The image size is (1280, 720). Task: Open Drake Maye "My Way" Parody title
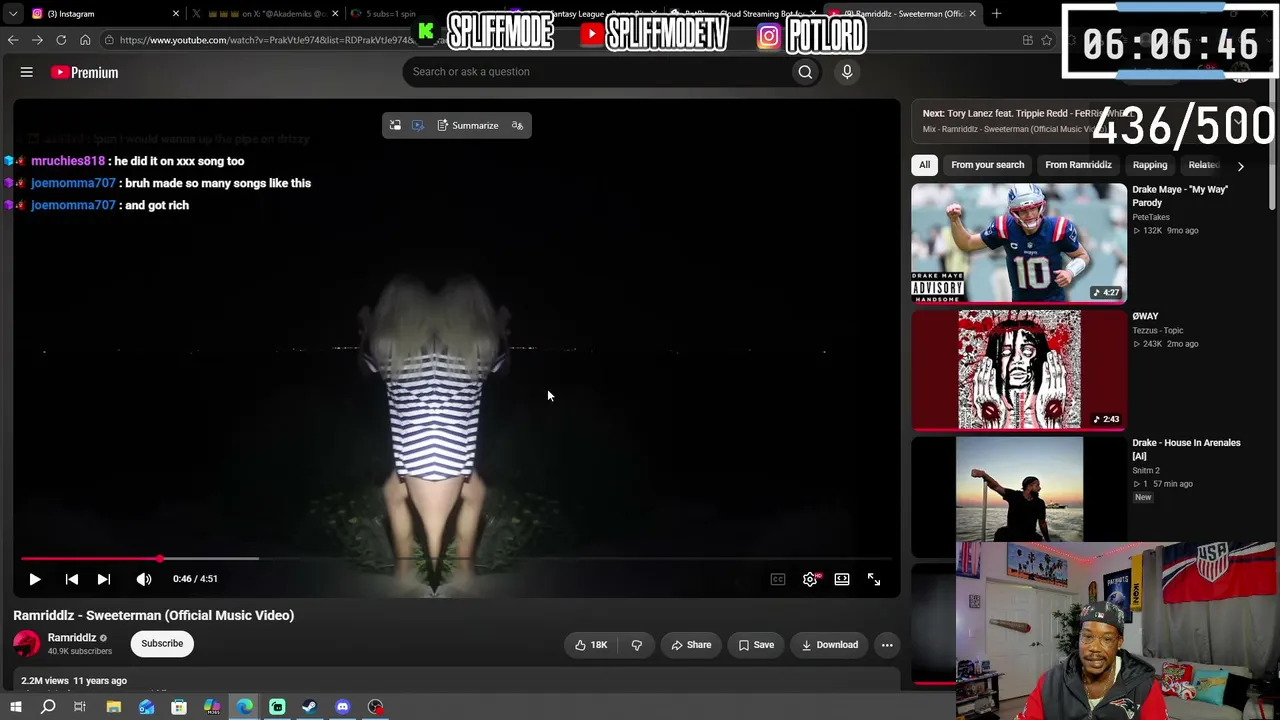(x=1180, y=196)
